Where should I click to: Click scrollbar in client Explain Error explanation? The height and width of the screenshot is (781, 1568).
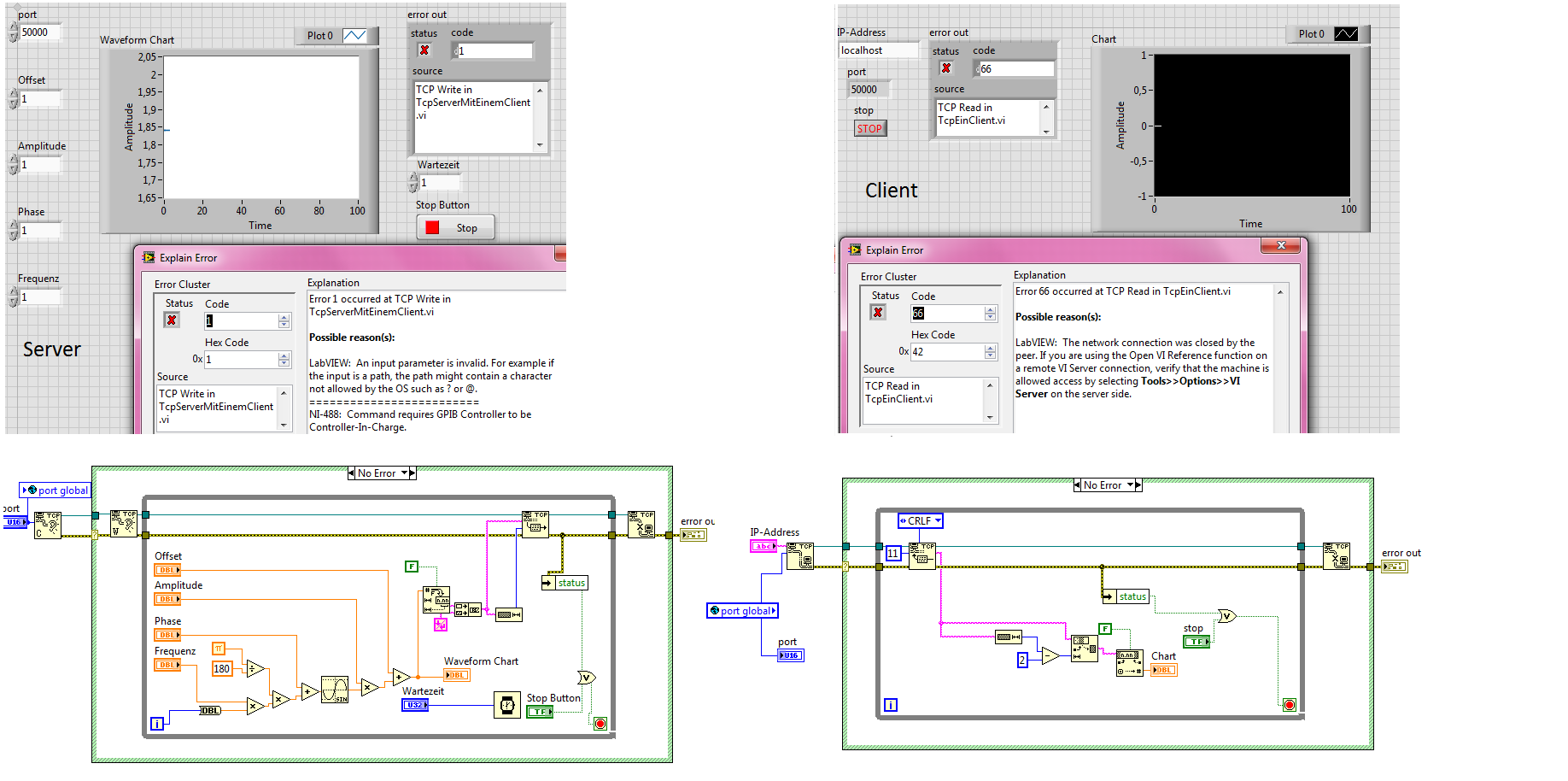click(1279, 359)
